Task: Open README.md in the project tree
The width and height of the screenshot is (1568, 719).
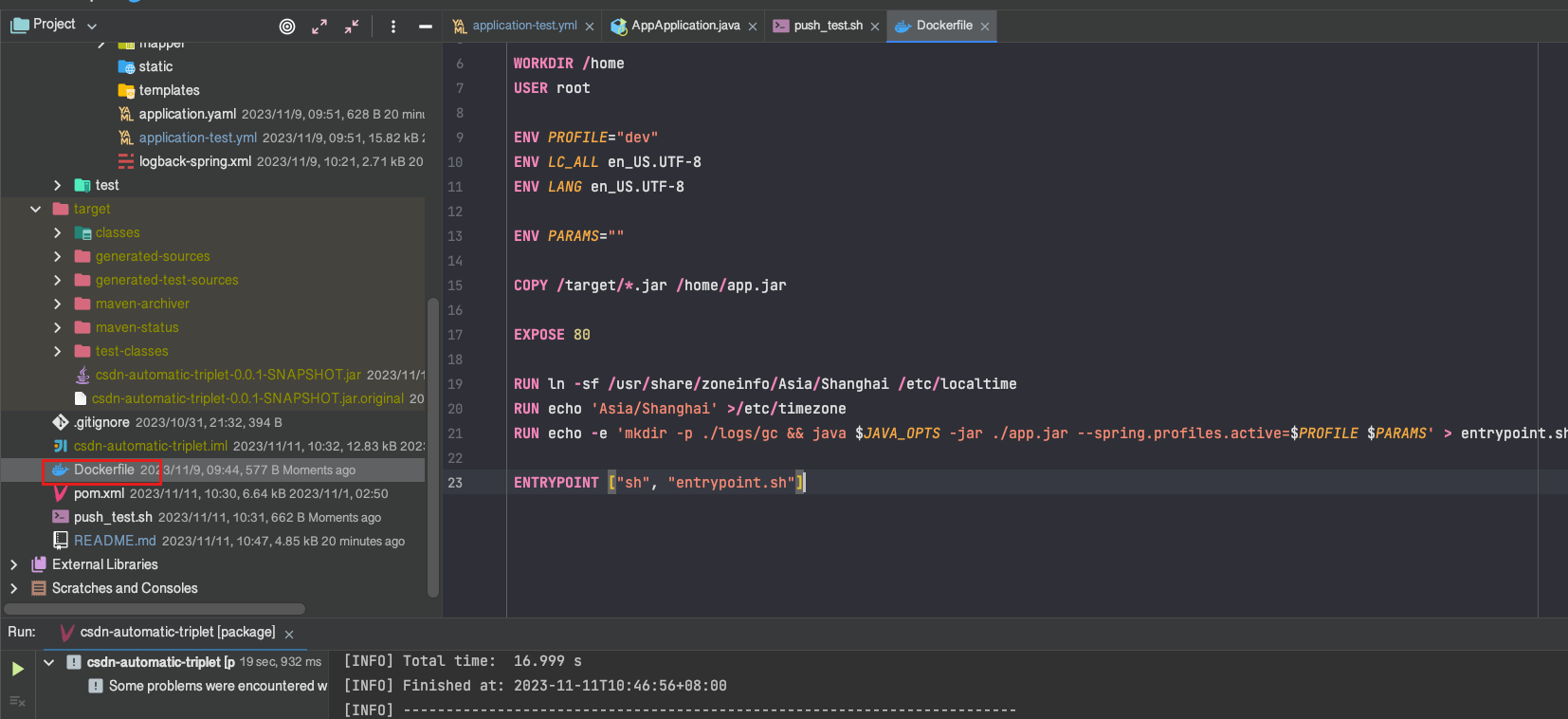Action: coord(115,541)
